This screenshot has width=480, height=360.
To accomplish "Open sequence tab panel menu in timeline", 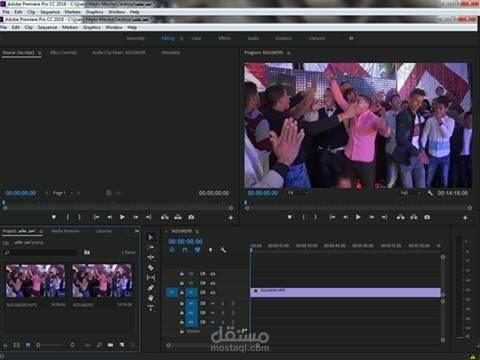I will 197,231.
